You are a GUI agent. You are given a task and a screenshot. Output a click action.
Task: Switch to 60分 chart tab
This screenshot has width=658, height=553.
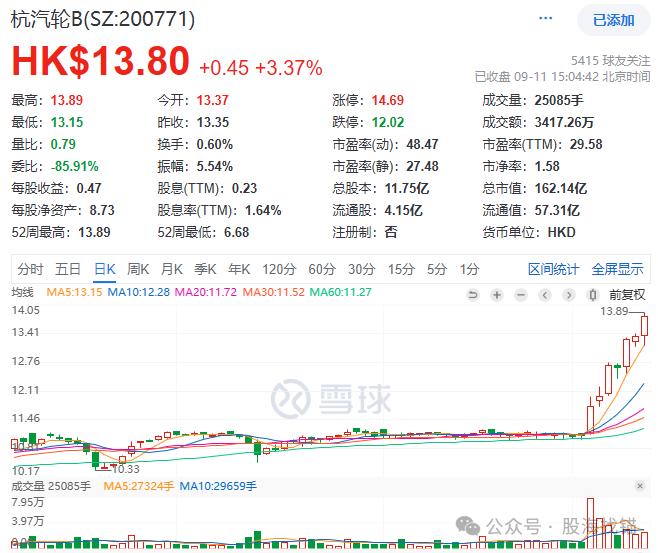(322, 269)
